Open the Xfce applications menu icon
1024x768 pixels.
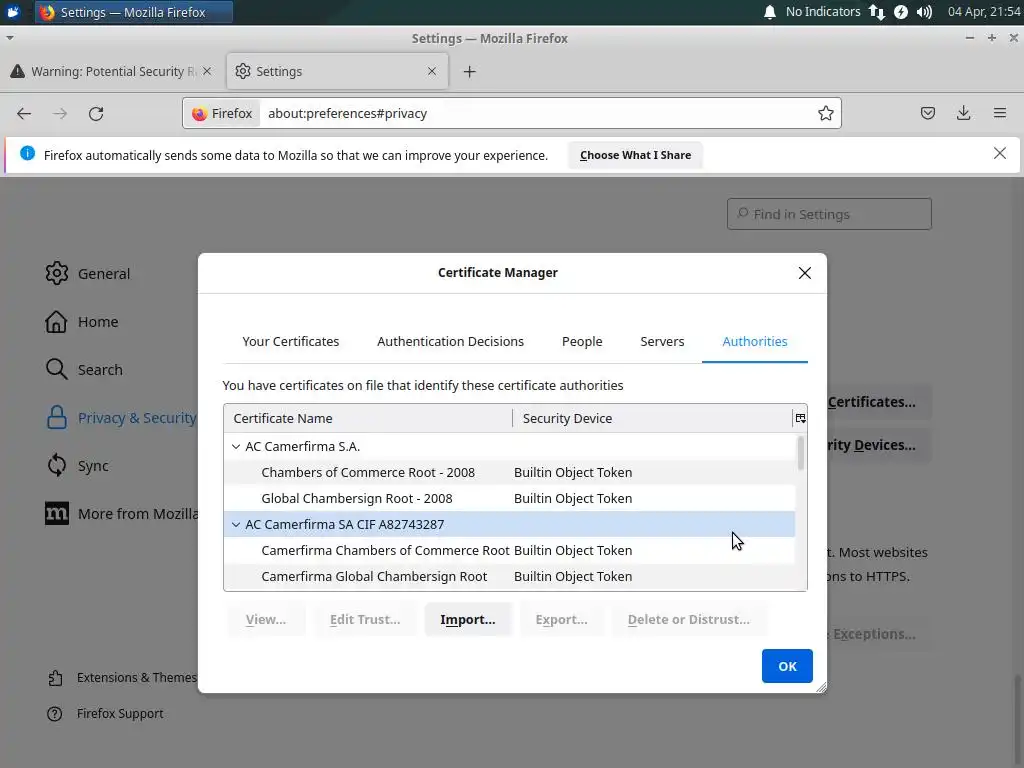(x=12, y=12)
